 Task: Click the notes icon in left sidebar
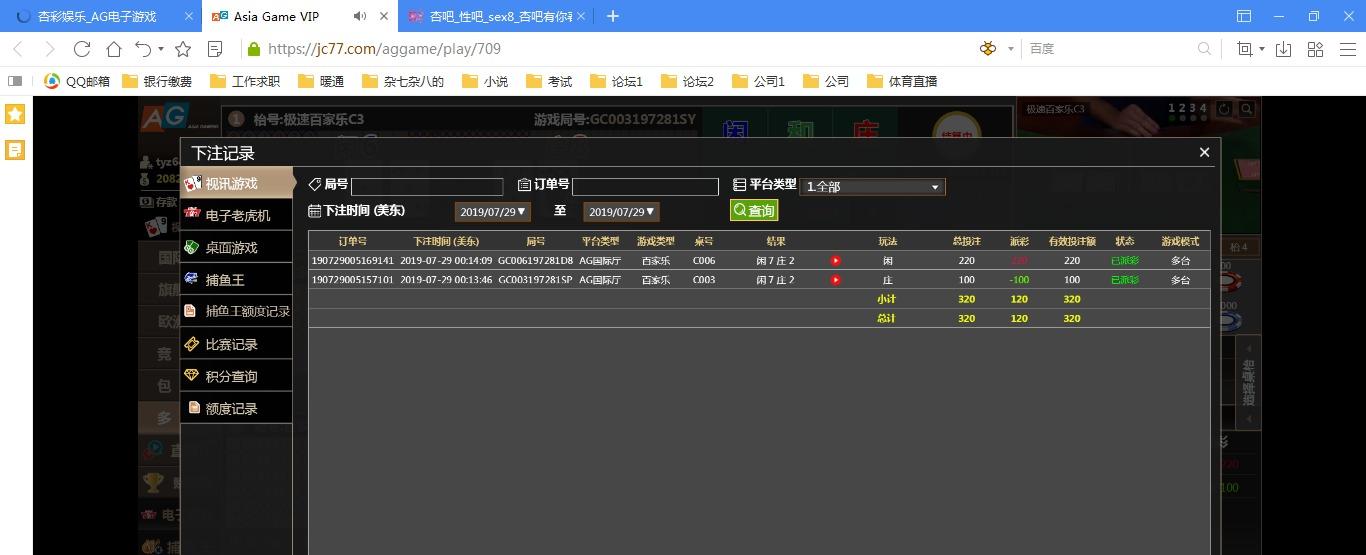tap(15, 150)
